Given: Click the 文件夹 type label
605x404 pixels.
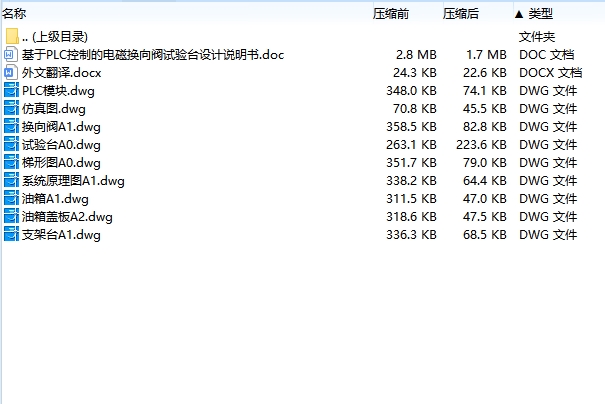Looking at the screenshot, I should (x=537, y=37).
